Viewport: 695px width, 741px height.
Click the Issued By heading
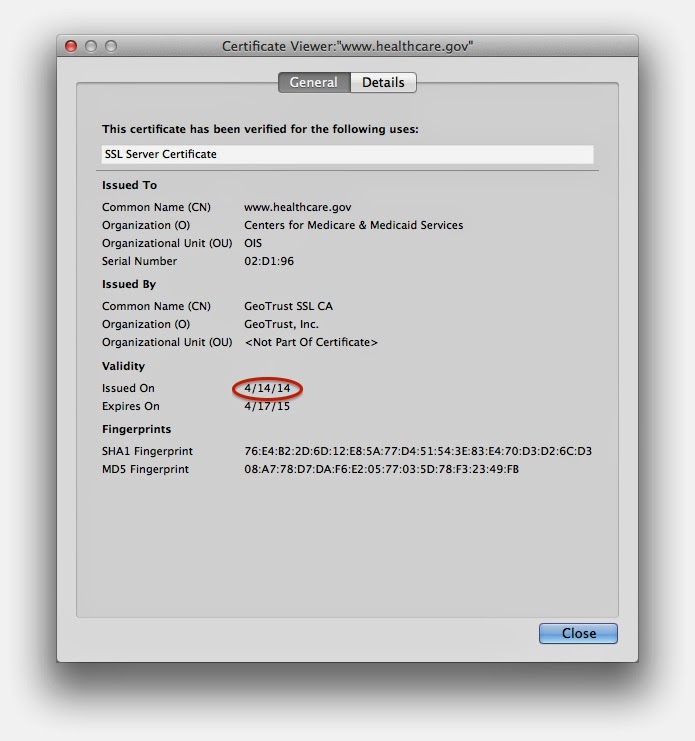pos(129,284)
